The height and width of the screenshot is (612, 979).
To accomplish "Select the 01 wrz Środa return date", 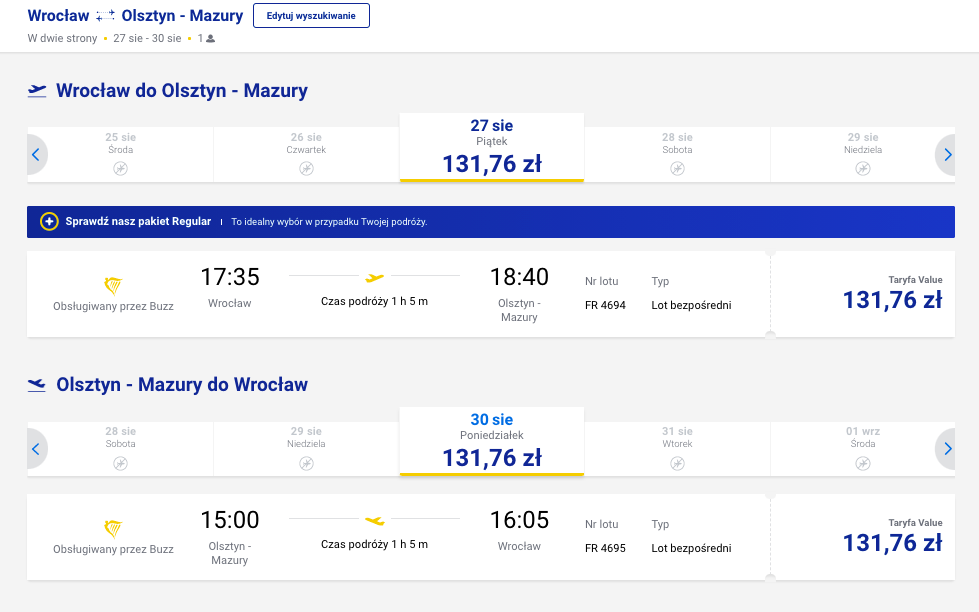I will point(863,448).
